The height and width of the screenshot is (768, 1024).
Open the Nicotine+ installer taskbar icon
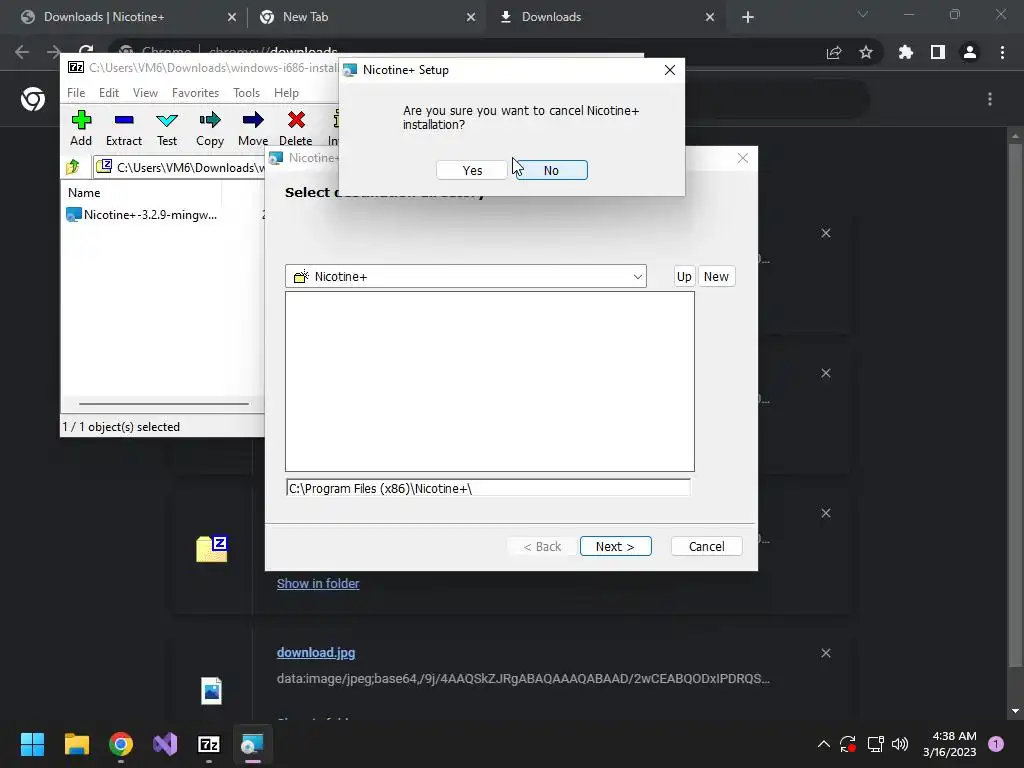pos(253,744)
